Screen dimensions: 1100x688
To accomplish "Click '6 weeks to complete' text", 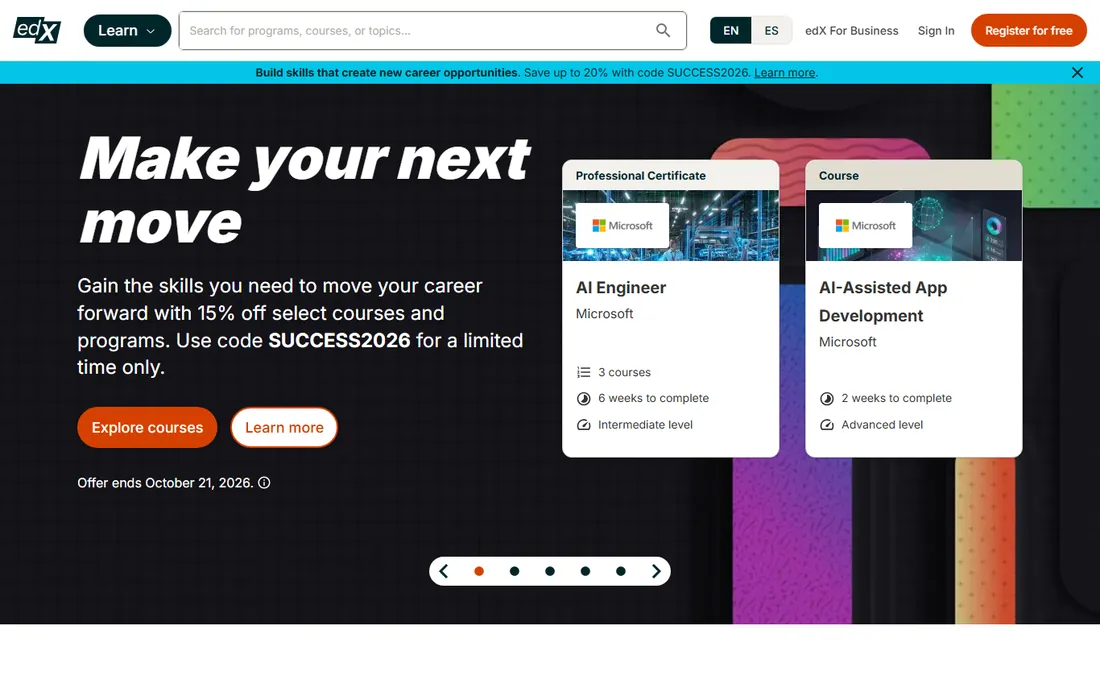I will [x=653, y=398].
